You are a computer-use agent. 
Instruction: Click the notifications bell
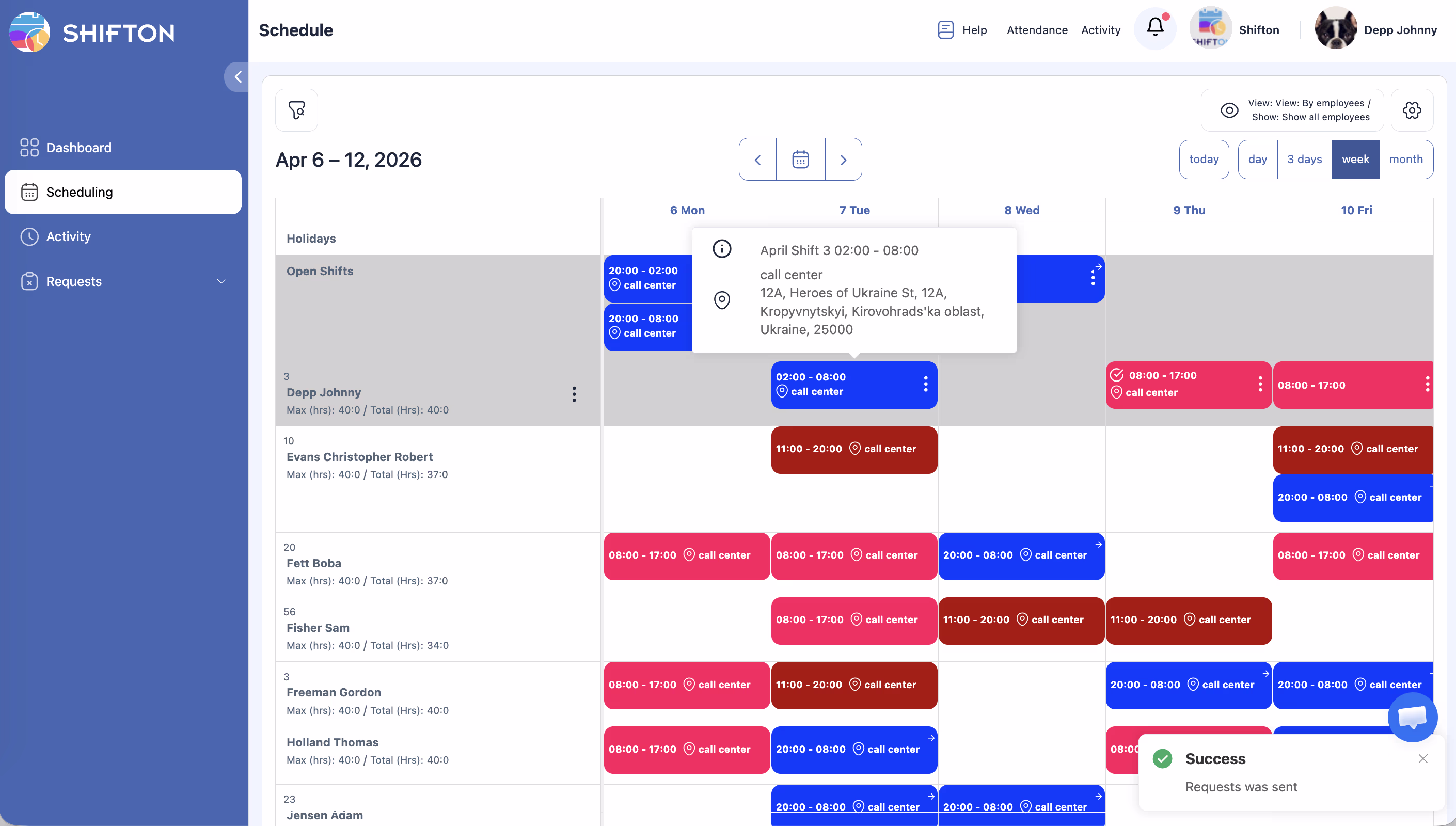coord(1155,27)
